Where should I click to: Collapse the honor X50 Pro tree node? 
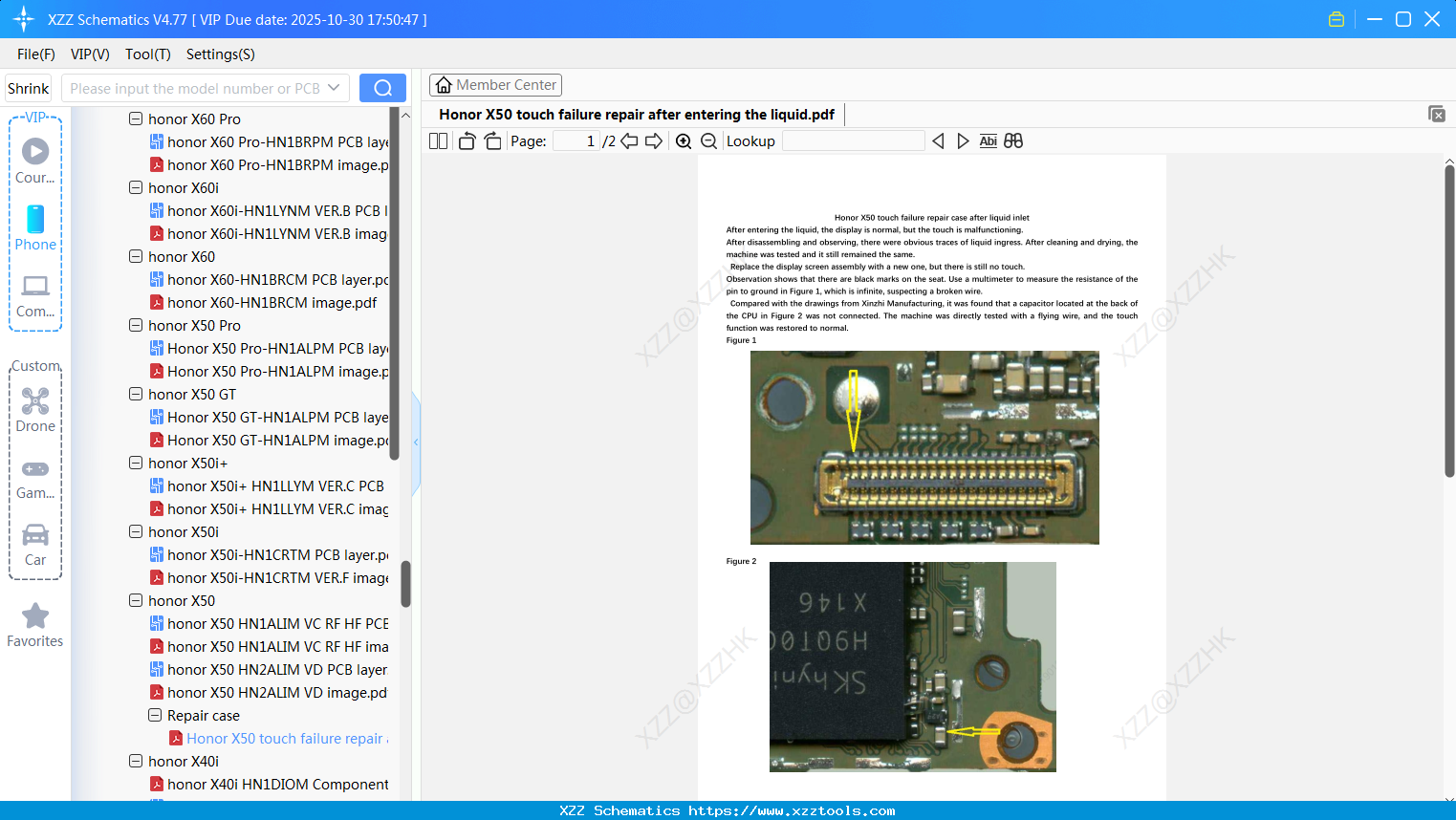tap(136, 325)
